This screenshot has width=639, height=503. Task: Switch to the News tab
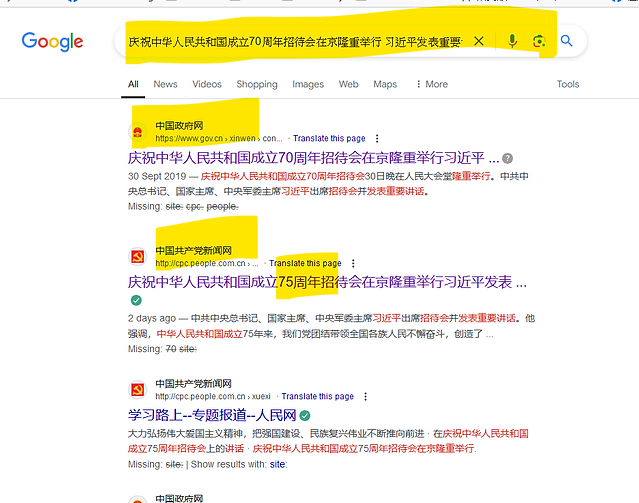coord(165,84)
